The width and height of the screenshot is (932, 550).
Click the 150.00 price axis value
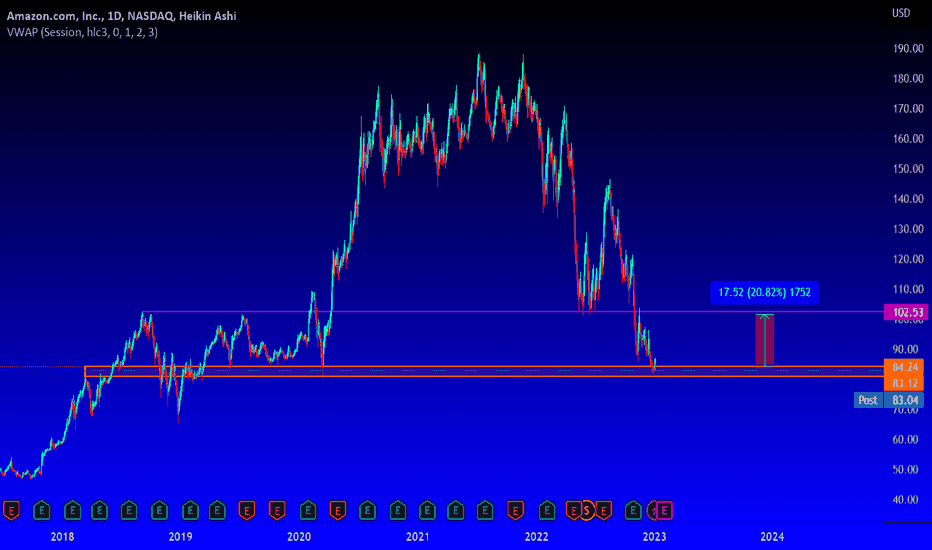(908, 169)
